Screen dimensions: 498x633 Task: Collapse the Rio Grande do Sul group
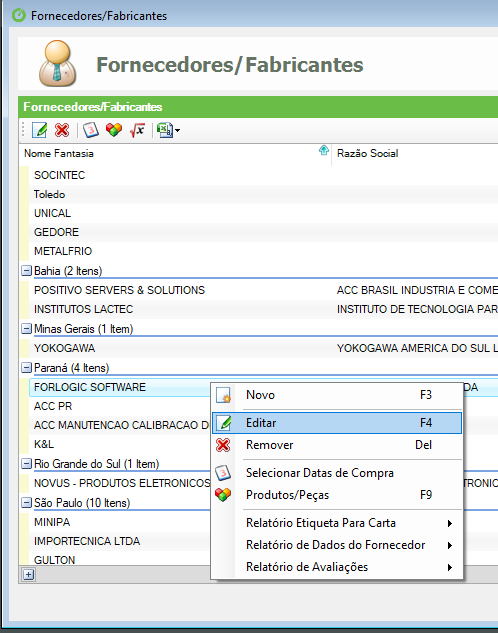click(26, 463)
